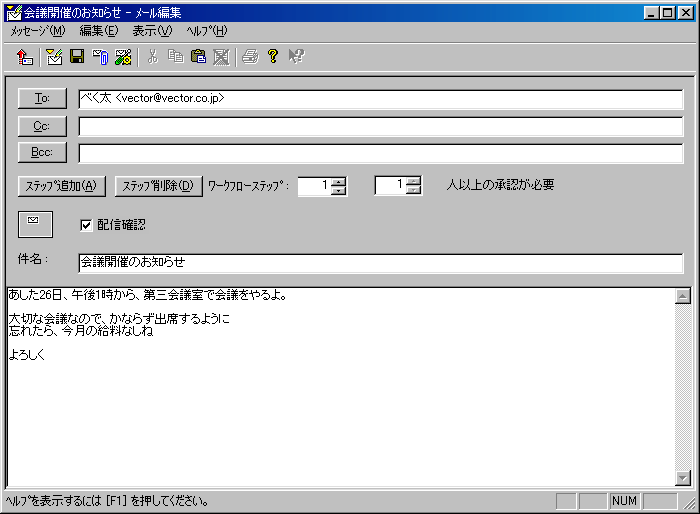Increase approver count with up arrow
The image size is (700, 514).
pyautogui.click(x=414, y=181)
